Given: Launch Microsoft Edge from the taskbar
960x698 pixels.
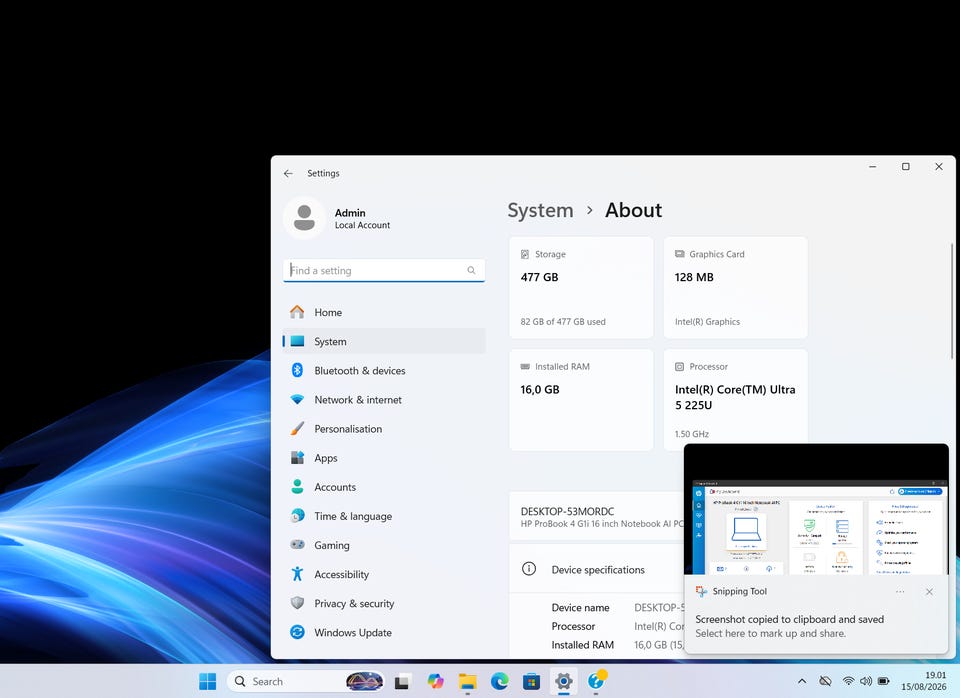Looking at the screenshot, I should coord(500,681).
